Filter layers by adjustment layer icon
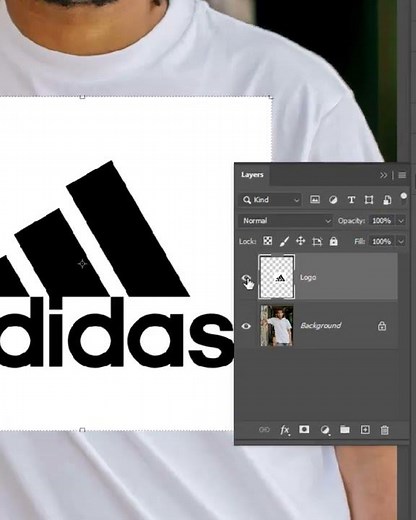The height and width of the screenshot is (520, 416). click(333, 200)
